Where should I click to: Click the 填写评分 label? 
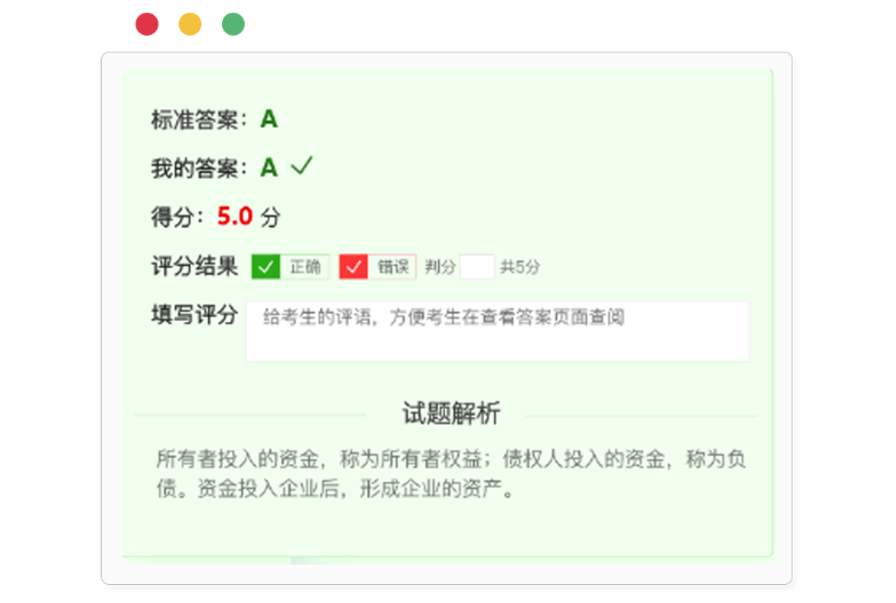pyautogui.click(x=194, y=316)
